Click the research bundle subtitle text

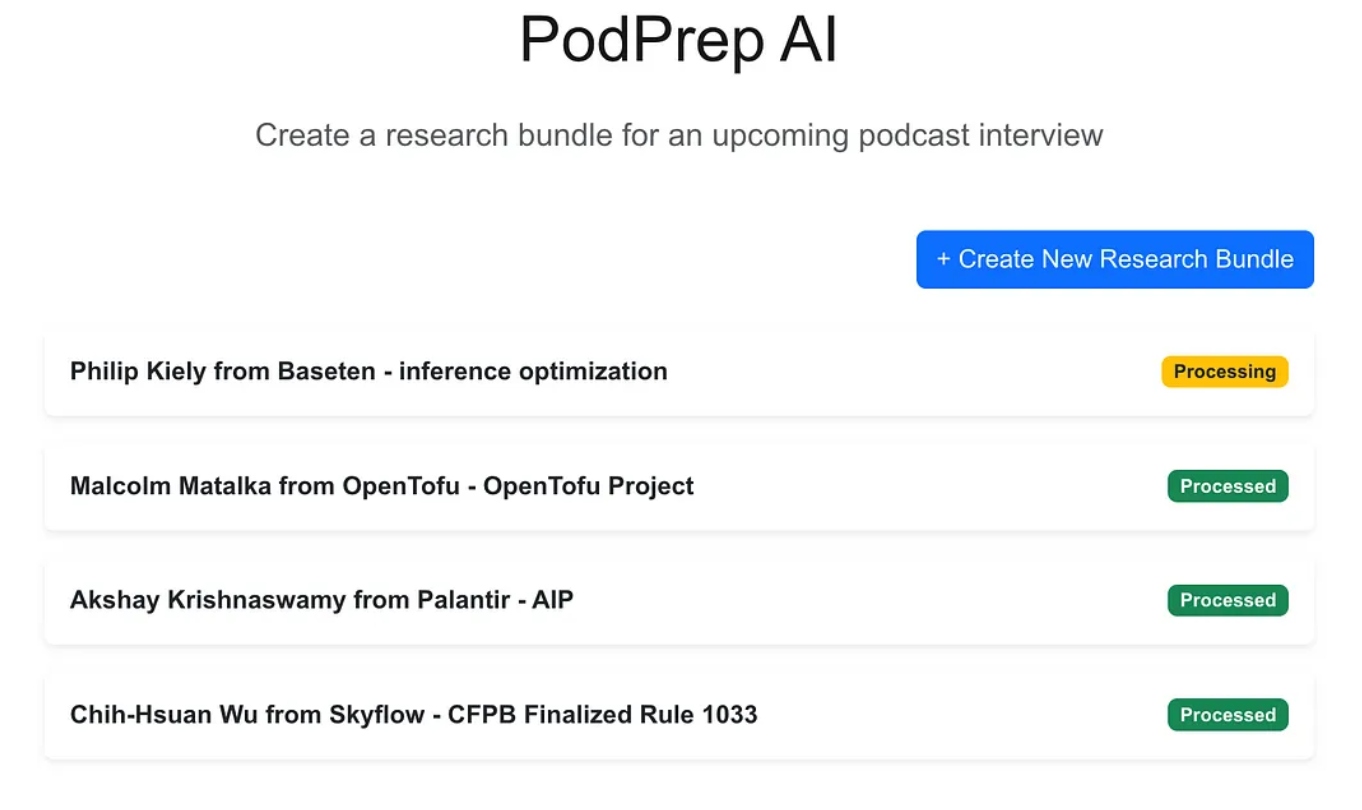coord(679,135)
